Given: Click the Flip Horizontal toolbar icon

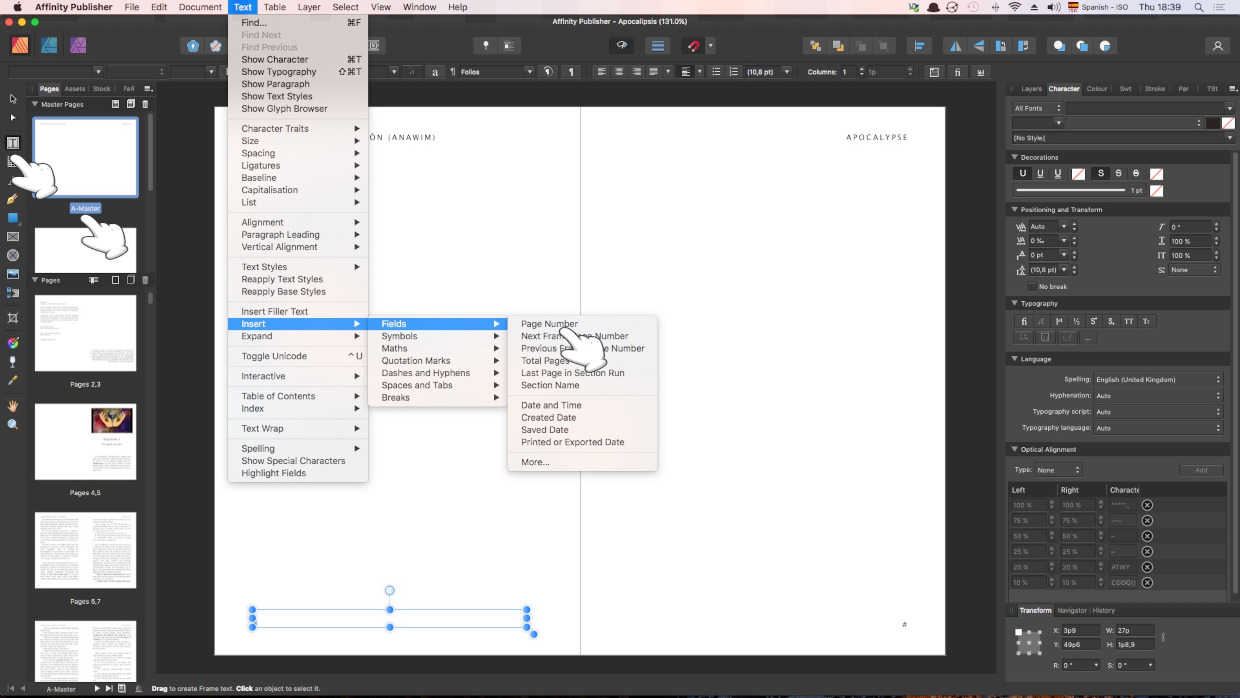Looking at the screenshot, I should 955,46.
